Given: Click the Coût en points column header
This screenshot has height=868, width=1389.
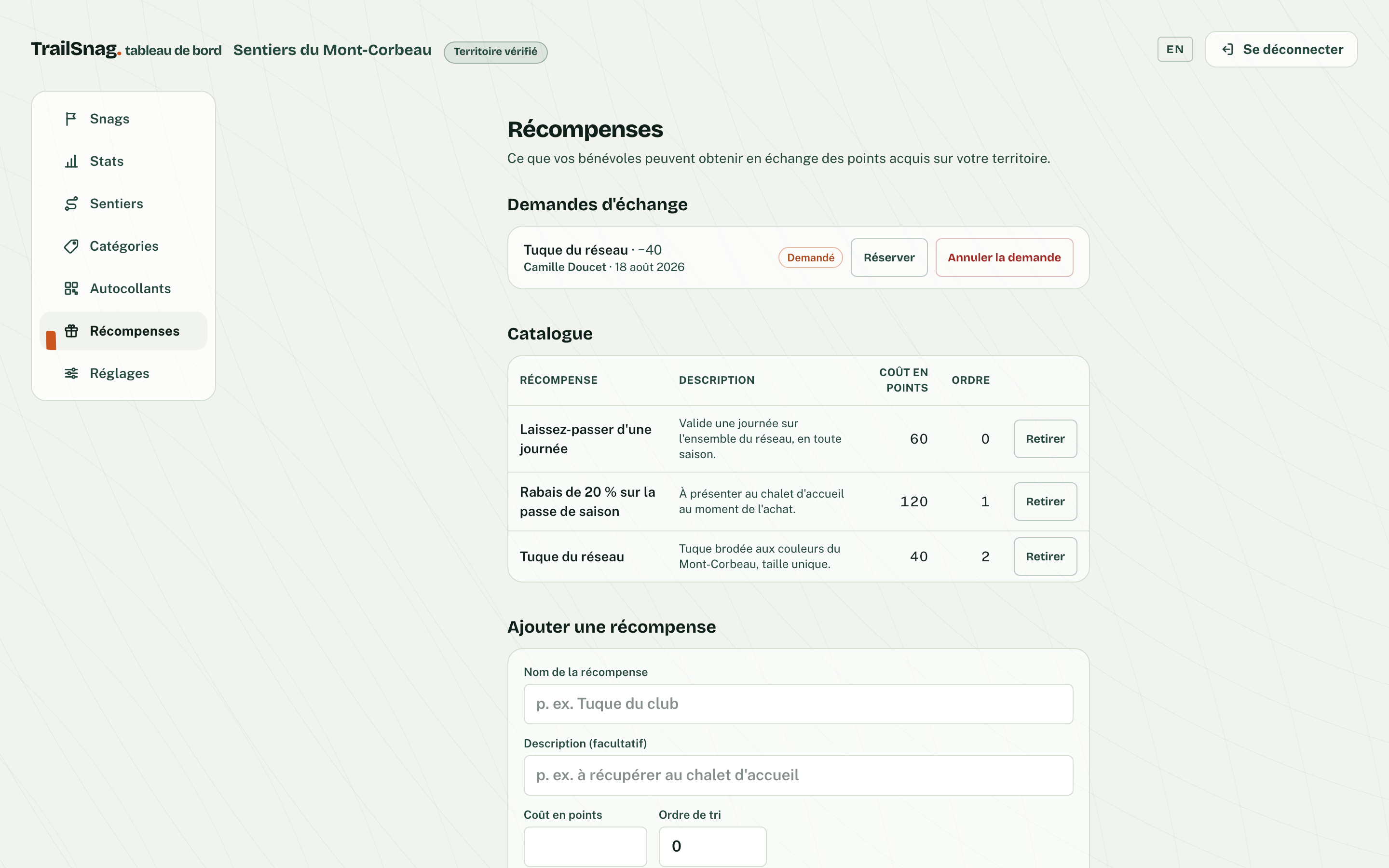Looking at the screenshot, I should 903,380.
